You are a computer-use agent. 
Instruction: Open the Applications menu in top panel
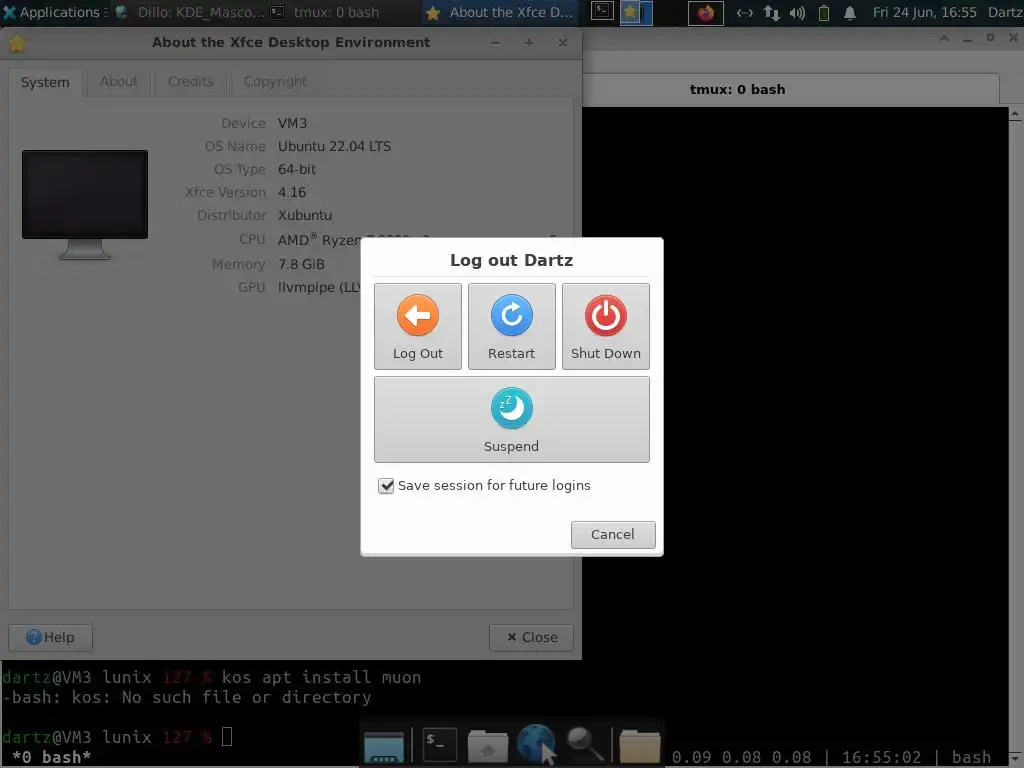[x=54, y=12]
